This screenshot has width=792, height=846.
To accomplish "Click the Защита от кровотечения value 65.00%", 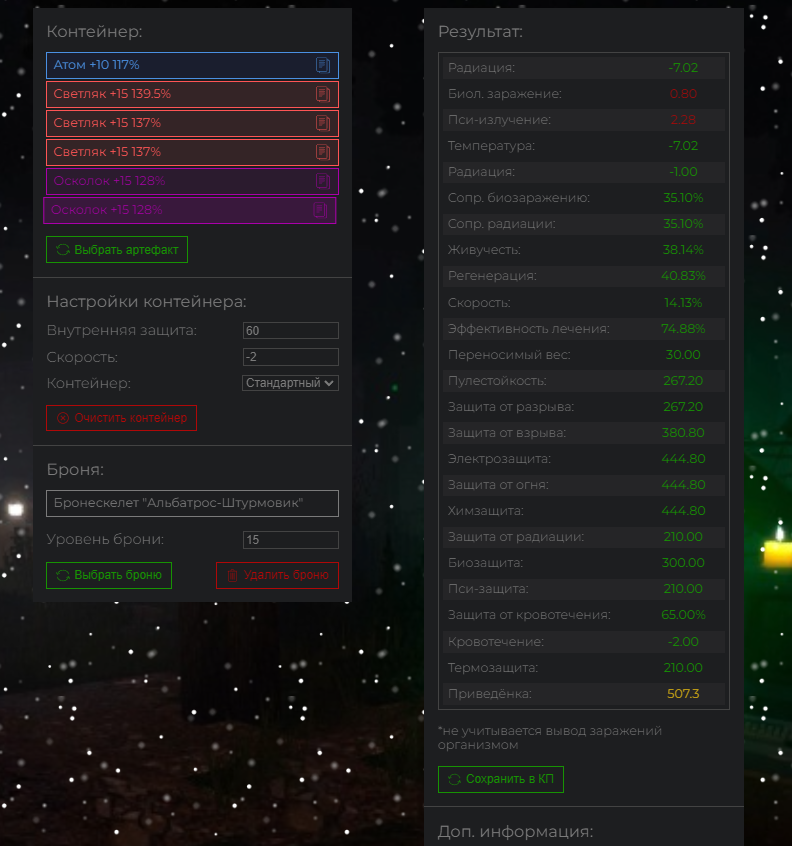I will pyautogui.click(x=683, y=615).
